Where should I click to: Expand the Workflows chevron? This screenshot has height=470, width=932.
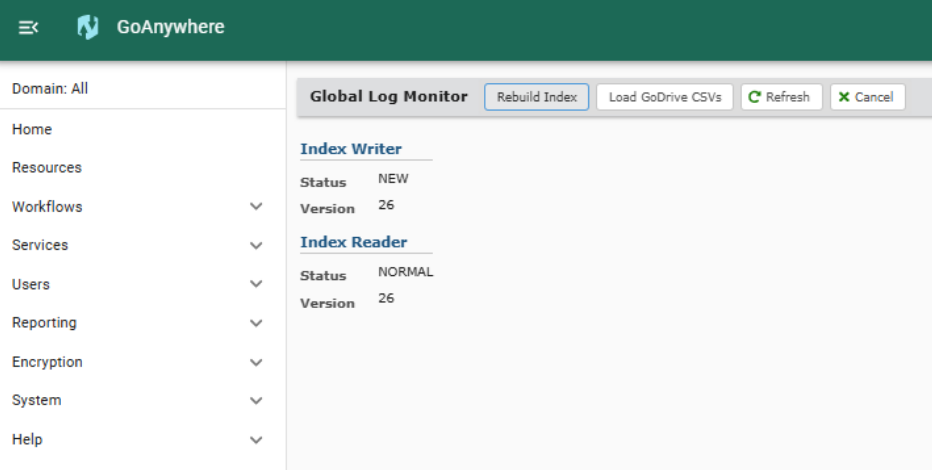(x=256, y=206)
